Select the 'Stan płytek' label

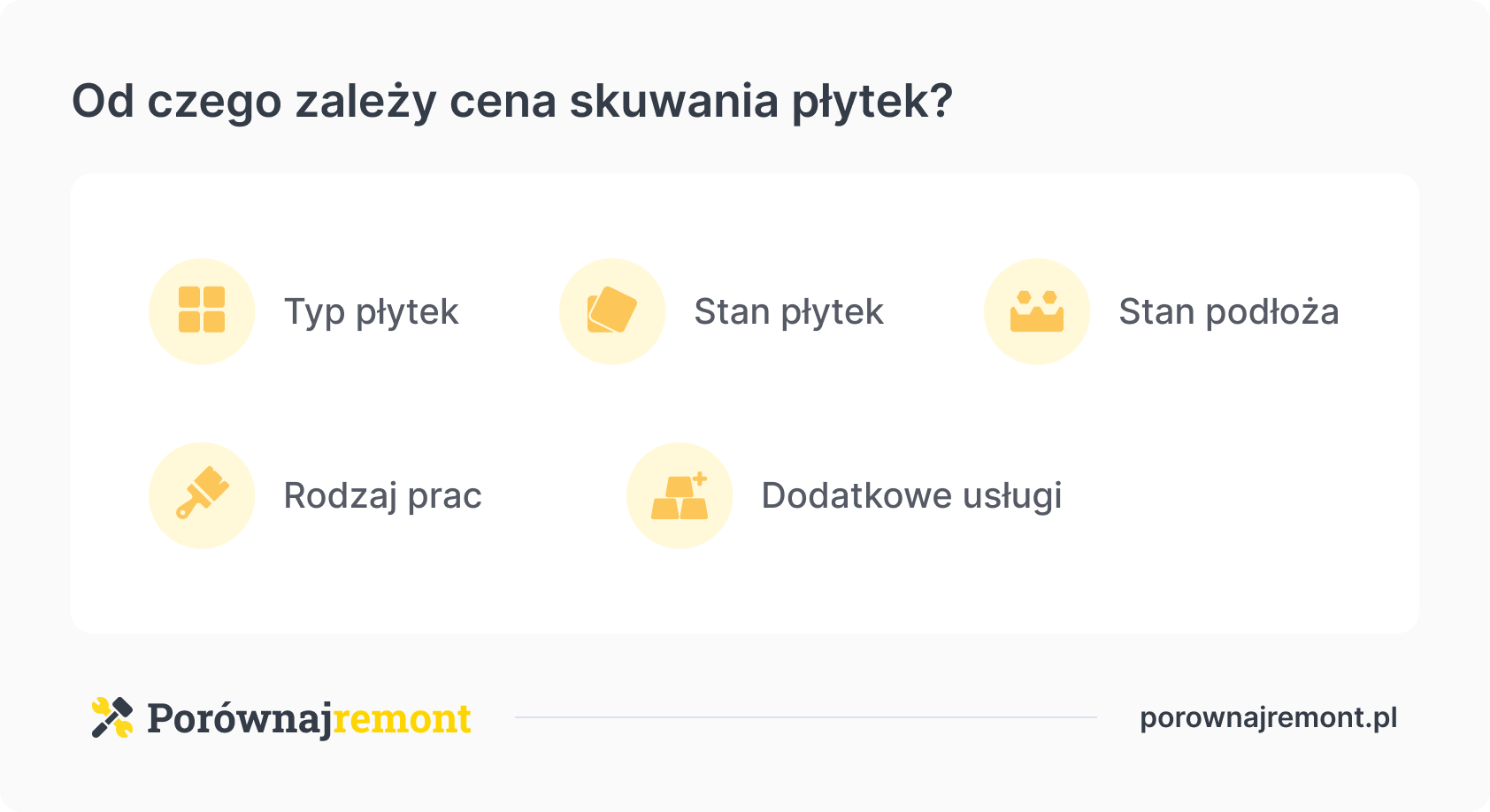pos(788,312)
